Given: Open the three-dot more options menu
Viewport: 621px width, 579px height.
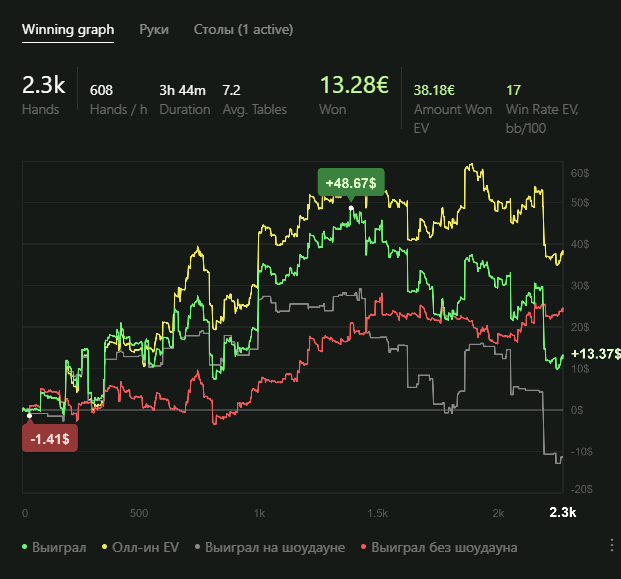Looking at the screenshot, I should click(612, 545).
